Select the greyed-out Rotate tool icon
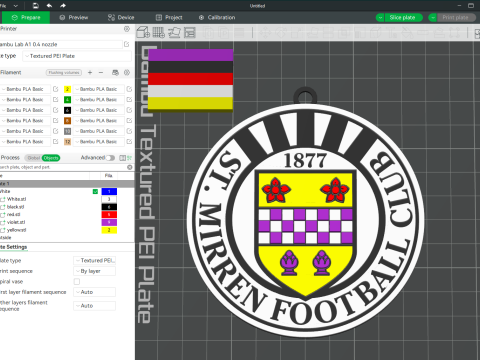 [281, 32]
